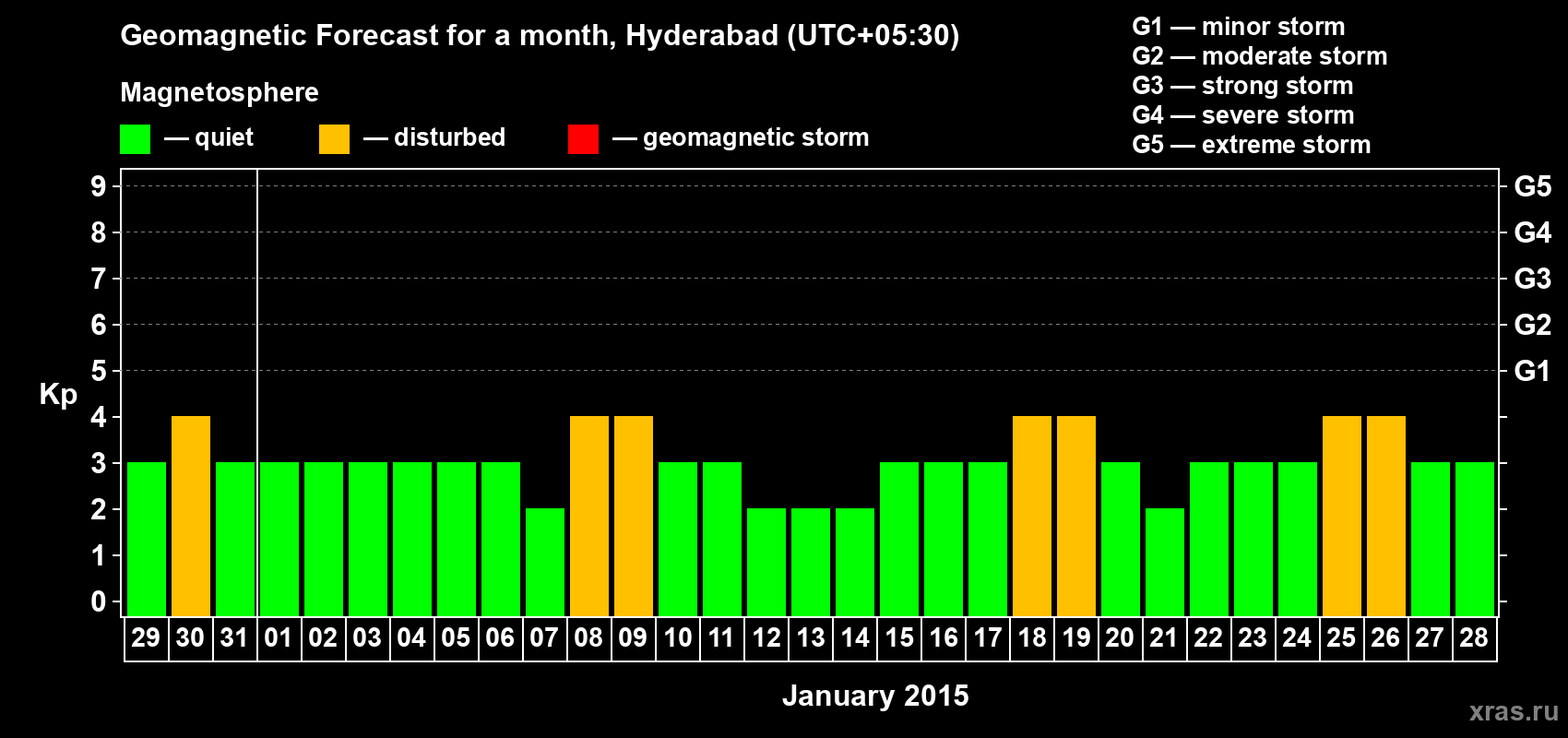The height and width of the screenshot is (738, 1568).
Task: Click the xras.ru source text
Action: [x=1514, y=711]
